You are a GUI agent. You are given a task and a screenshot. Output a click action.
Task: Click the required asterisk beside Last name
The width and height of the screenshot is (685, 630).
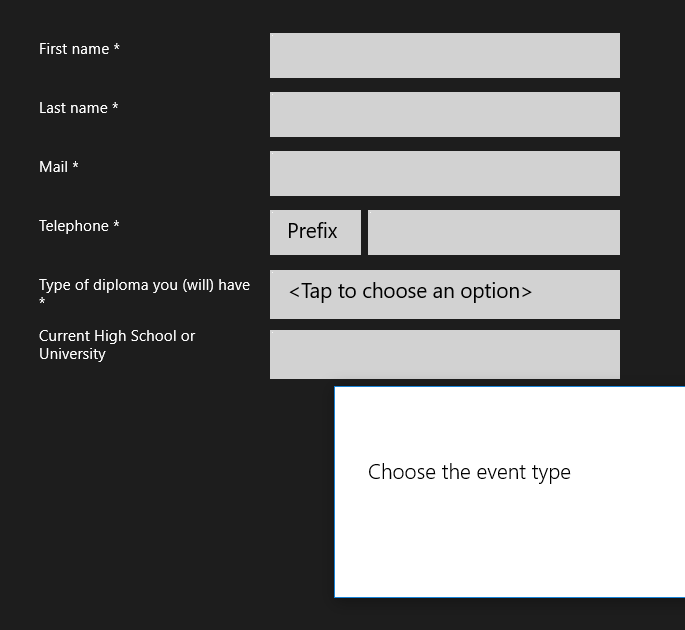click(x=115, y=107)
